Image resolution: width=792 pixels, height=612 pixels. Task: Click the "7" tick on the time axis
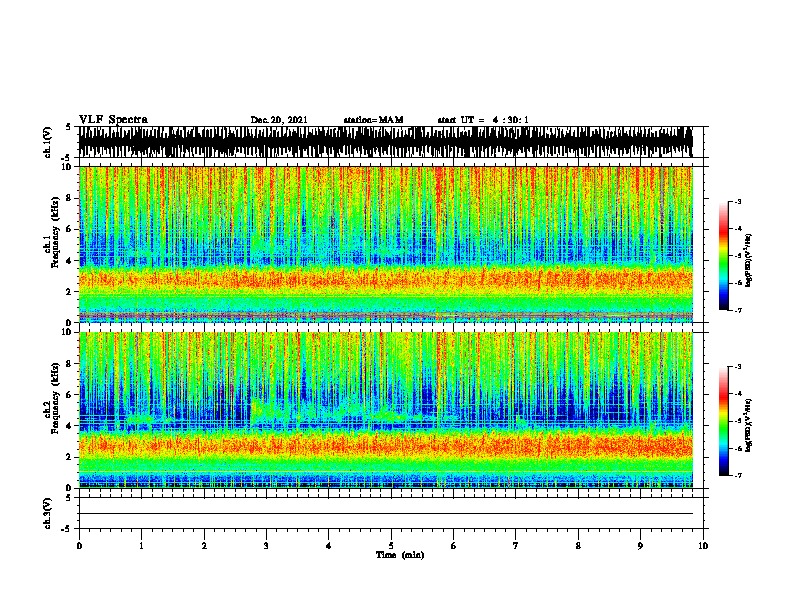pos(516,546)
